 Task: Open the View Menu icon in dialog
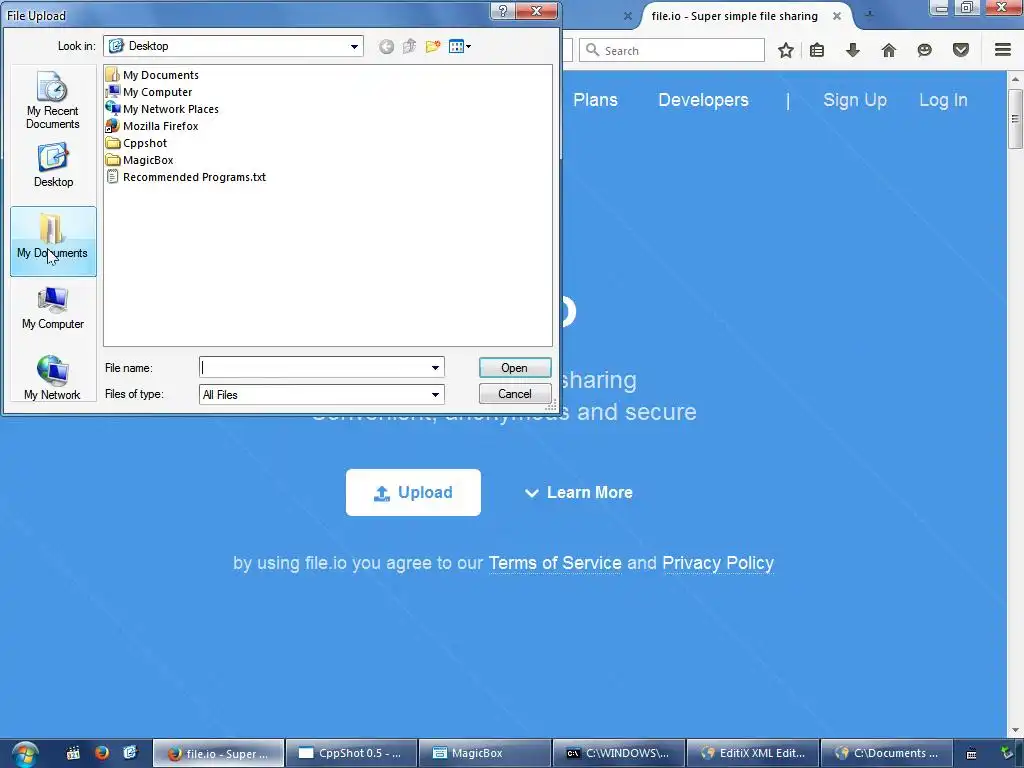coord(460,46)
